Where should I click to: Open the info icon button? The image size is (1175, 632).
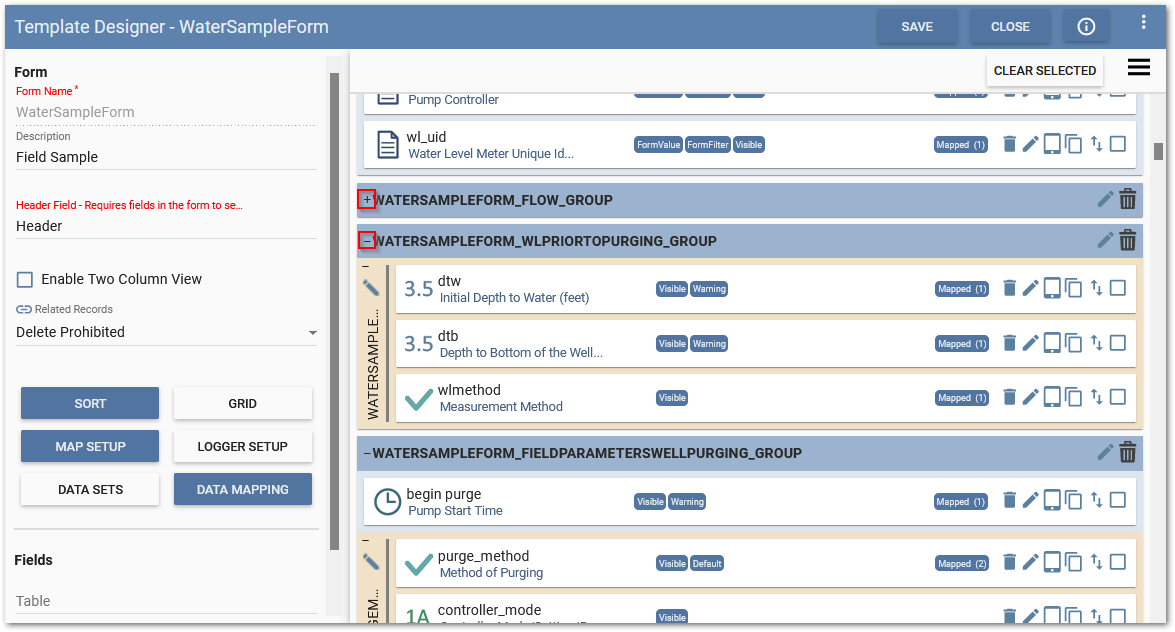[x=1086, y=27]
